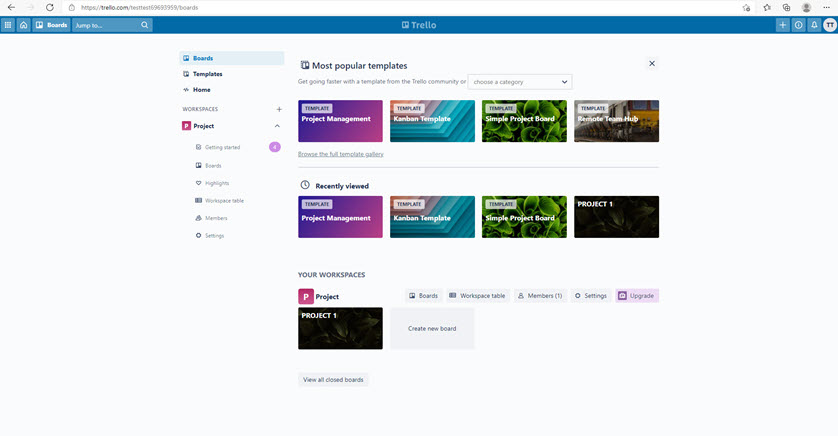The height and width of the screenshot is (436, 838).
Task: Reload the page with refresh icon
Action: 50,7
